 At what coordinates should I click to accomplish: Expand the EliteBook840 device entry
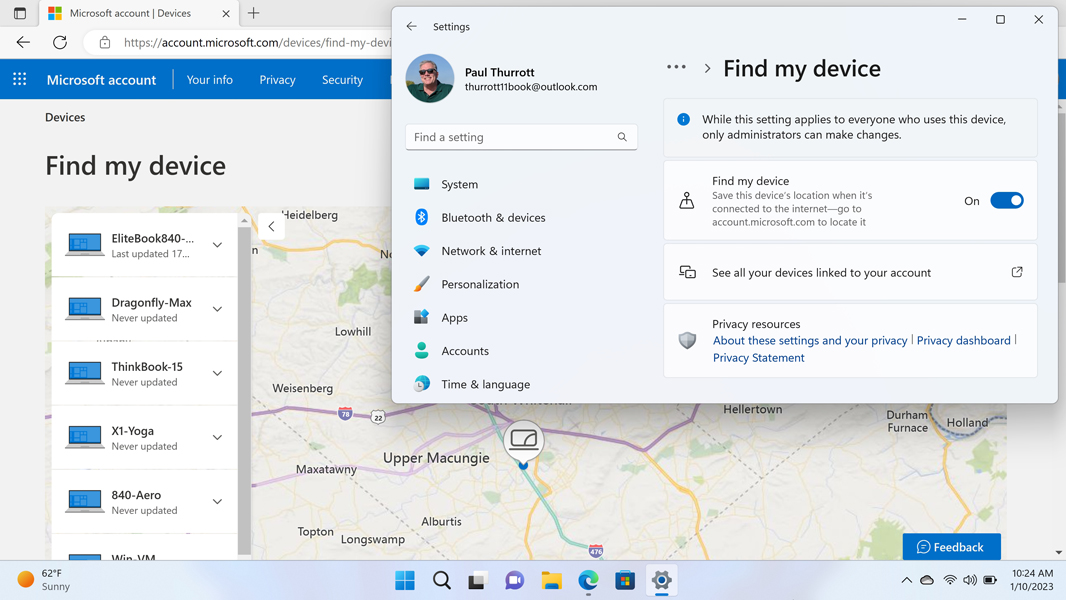218,245
